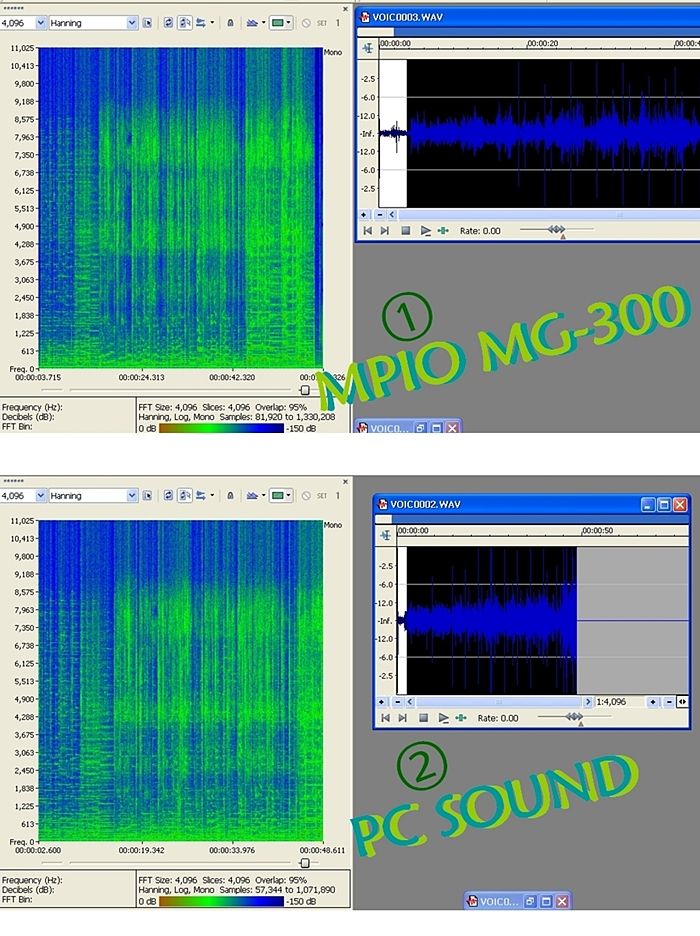Click green scrub icon in VOIC0002.WAV window

coord(461,718)
